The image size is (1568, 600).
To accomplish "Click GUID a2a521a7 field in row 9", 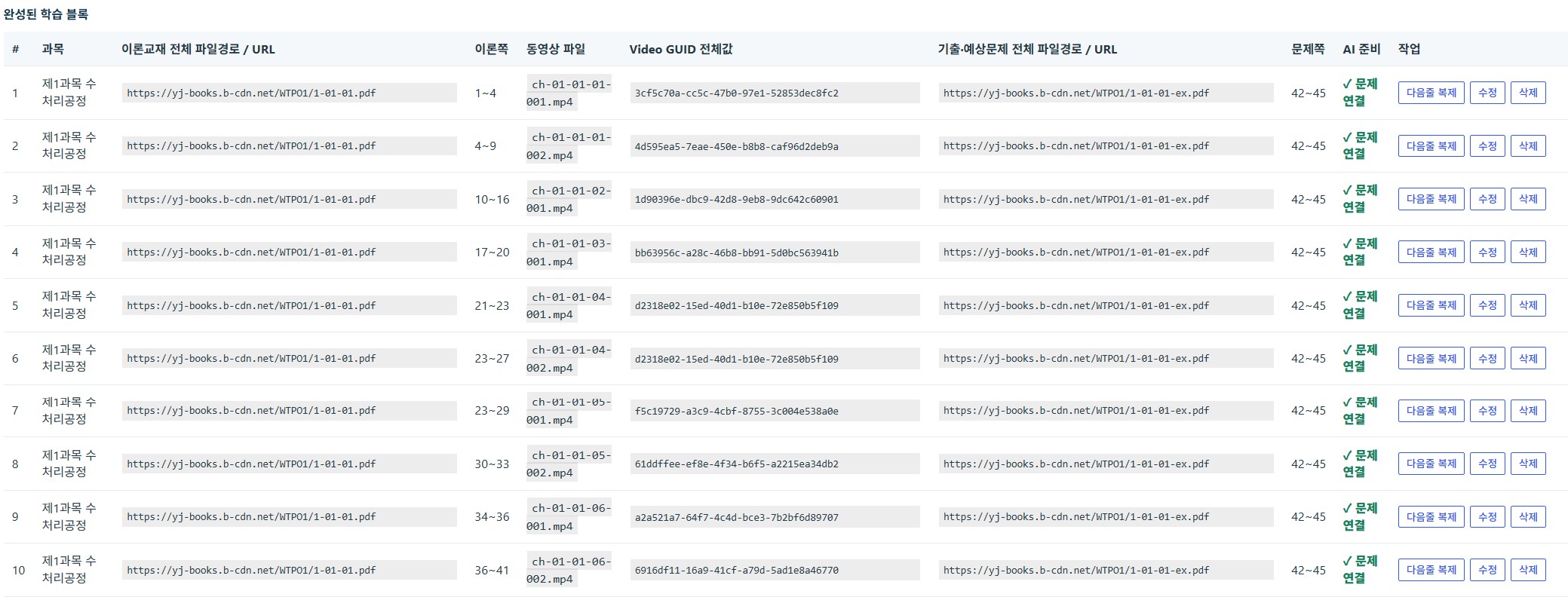I will click(x=775, y=517).
